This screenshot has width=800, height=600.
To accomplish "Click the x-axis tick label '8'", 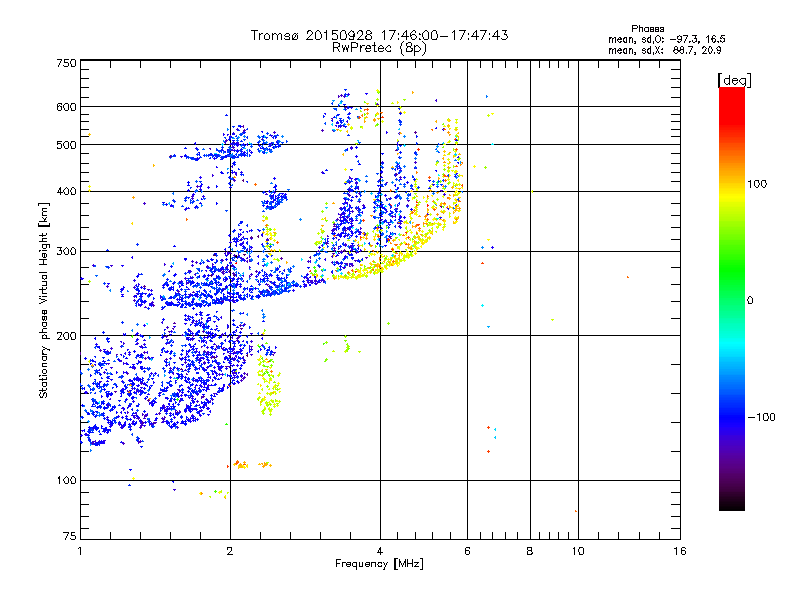I will click(x=530, y=551).
